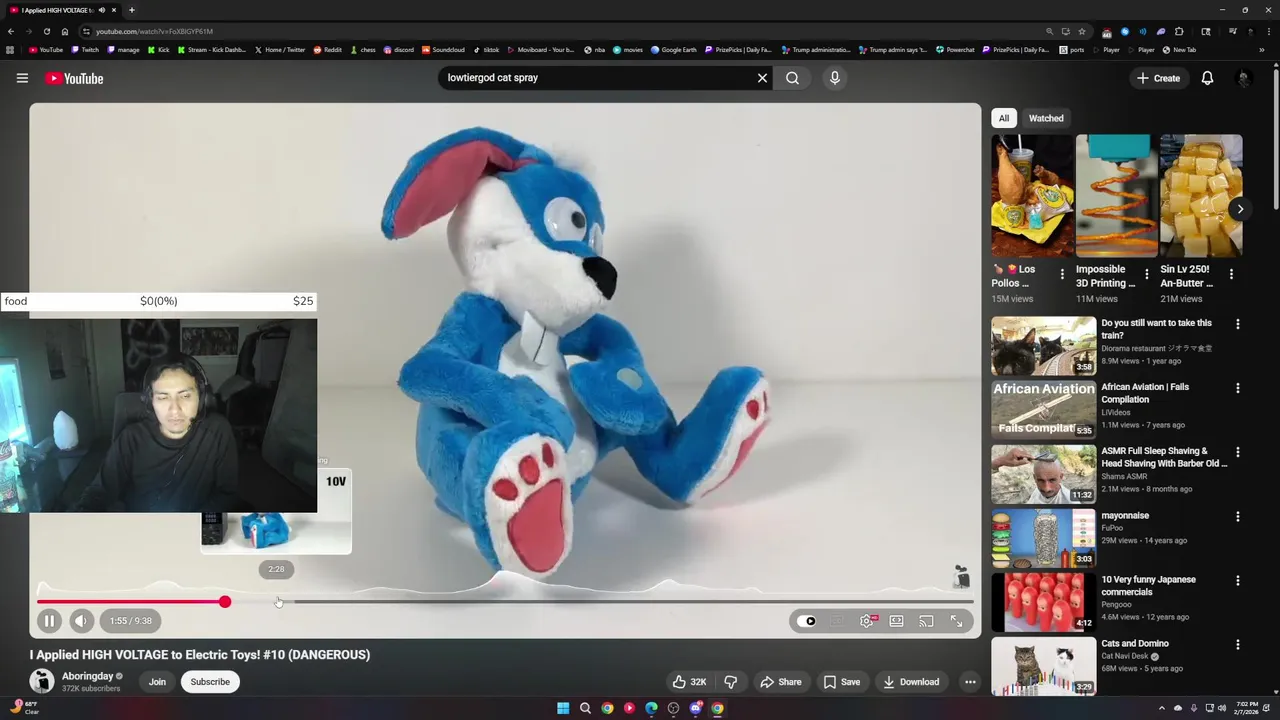This screenshot has width=1280, height=720.
Task: Go to the YouTube home logo
Action: click(74, 78)
